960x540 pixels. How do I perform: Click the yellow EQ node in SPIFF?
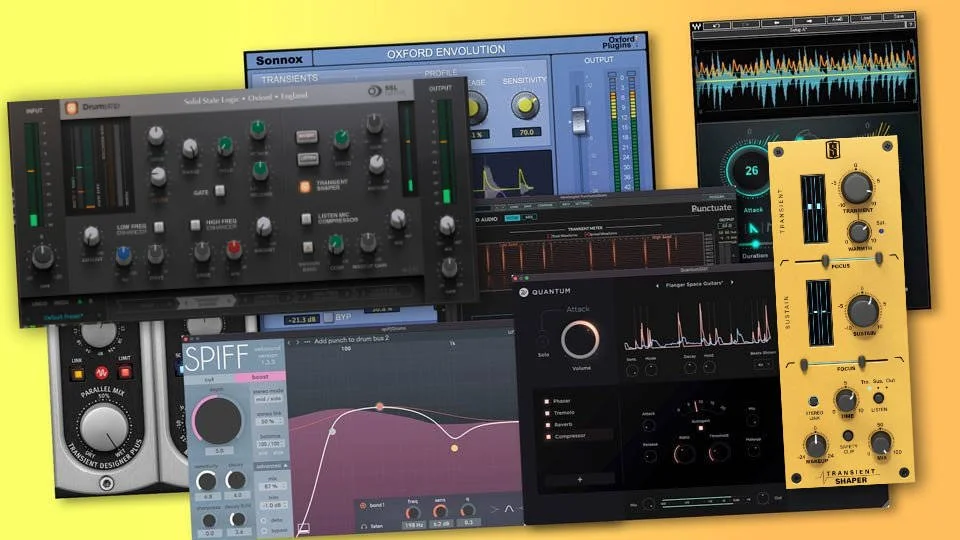(454, 448)
